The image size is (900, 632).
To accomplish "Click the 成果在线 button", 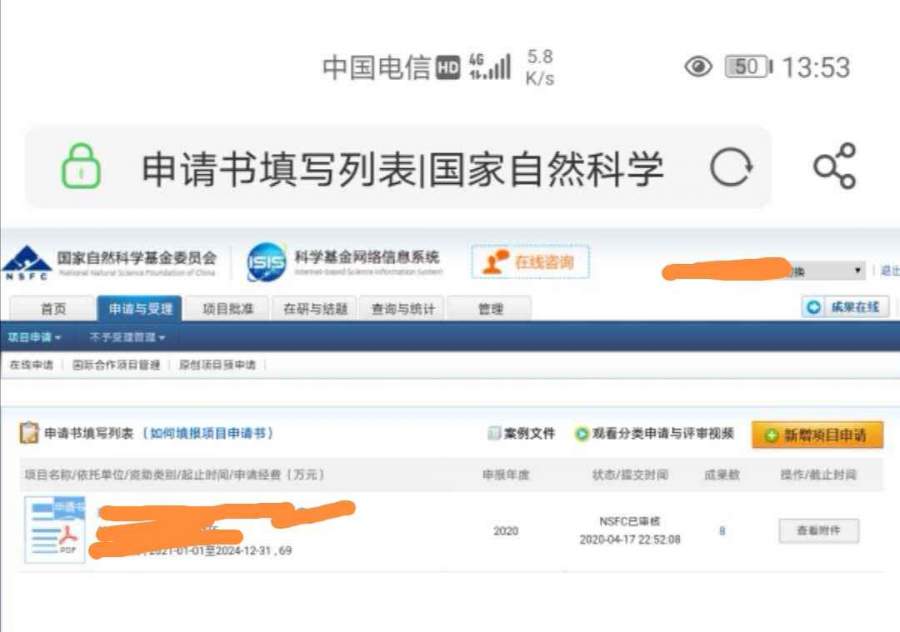I will click(x=845, y=307).
